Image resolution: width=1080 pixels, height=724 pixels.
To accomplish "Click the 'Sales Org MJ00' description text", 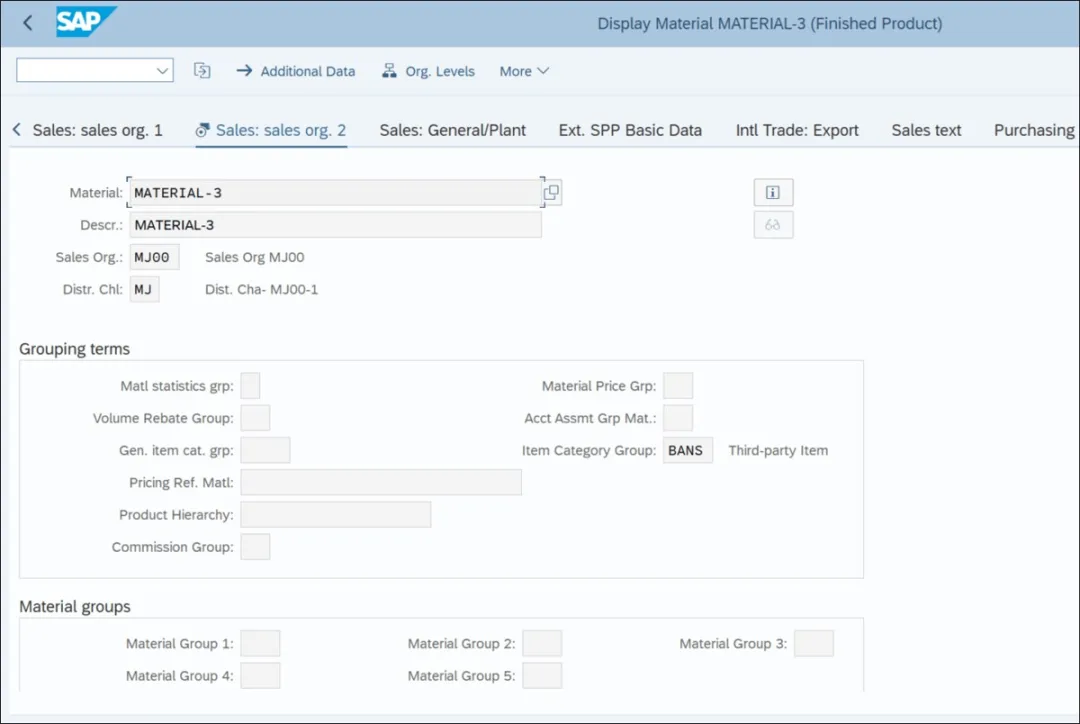I will click(x=254, y=257).
